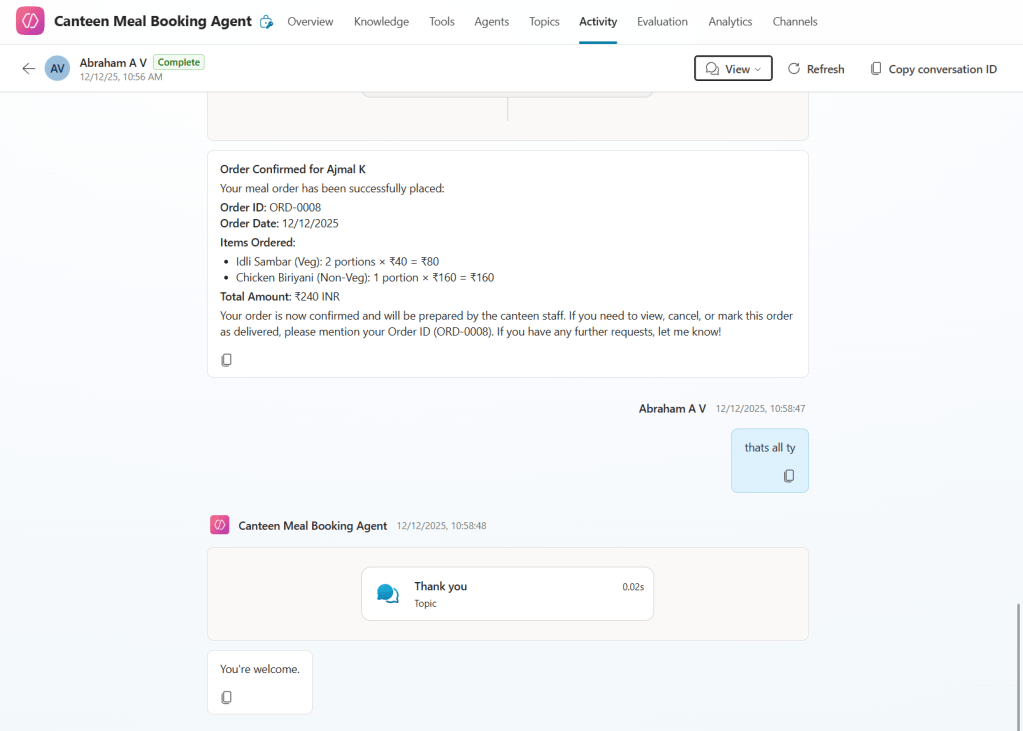1023x731 pixels.
Task: Copy the 'thats all ty' user message
Action: coord(789,476)
